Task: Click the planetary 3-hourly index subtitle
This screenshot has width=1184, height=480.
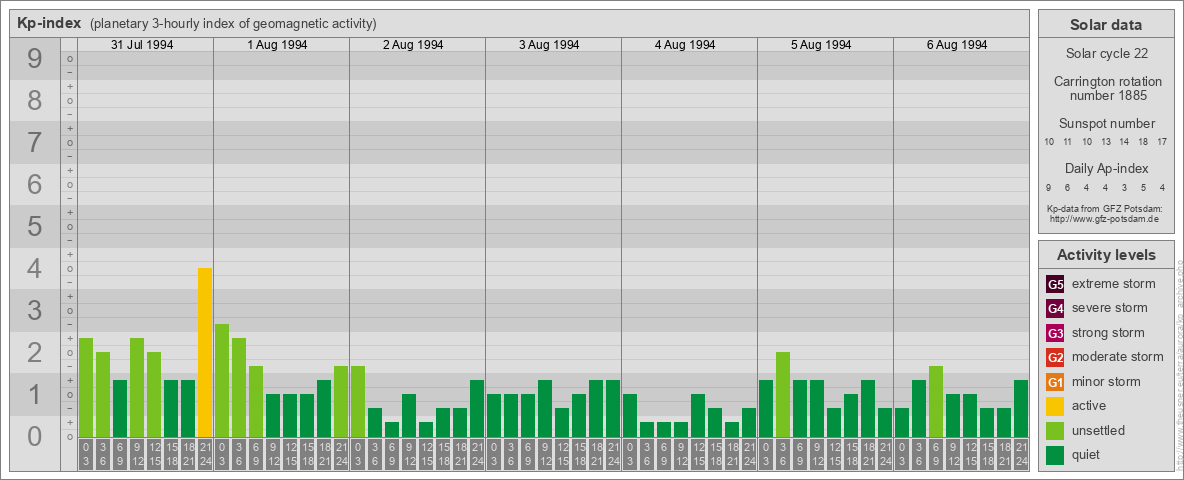Action: pyautogui.click(x=233, y=24)
